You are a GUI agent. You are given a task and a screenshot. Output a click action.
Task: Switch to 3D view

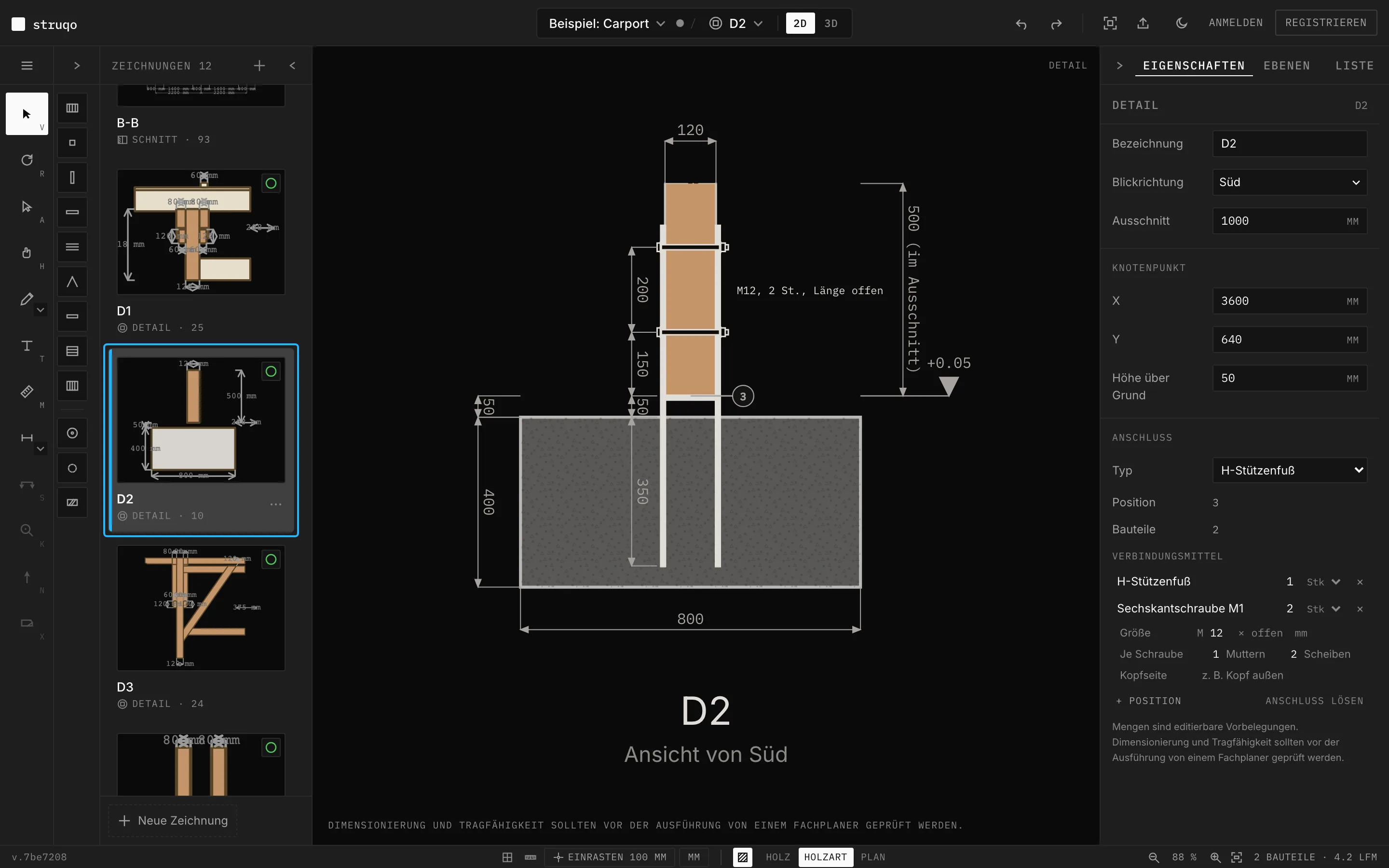click(x=831, y=24)
